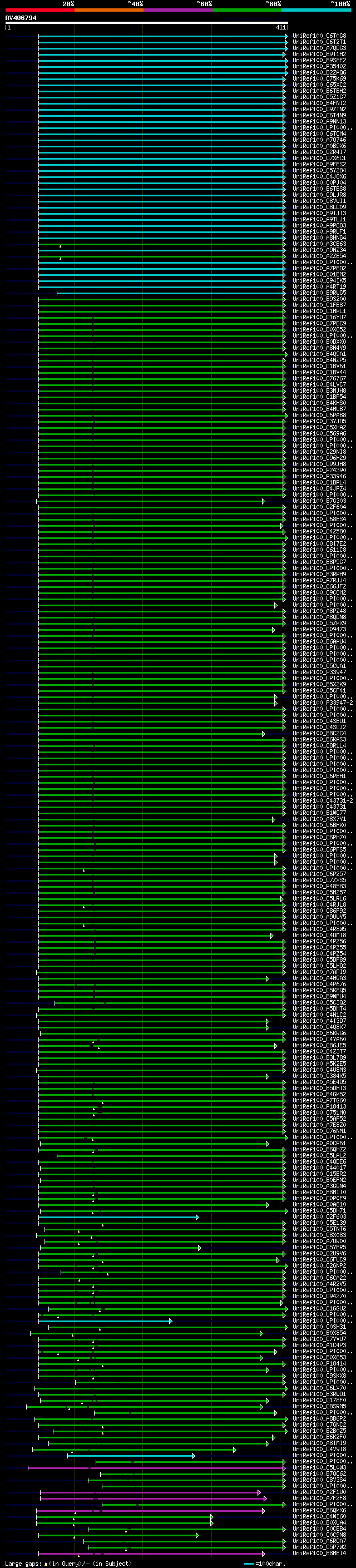
Task: Select hit label UniRef100_A3CB63
Action: pyautogui.click(x=319, y=244)
